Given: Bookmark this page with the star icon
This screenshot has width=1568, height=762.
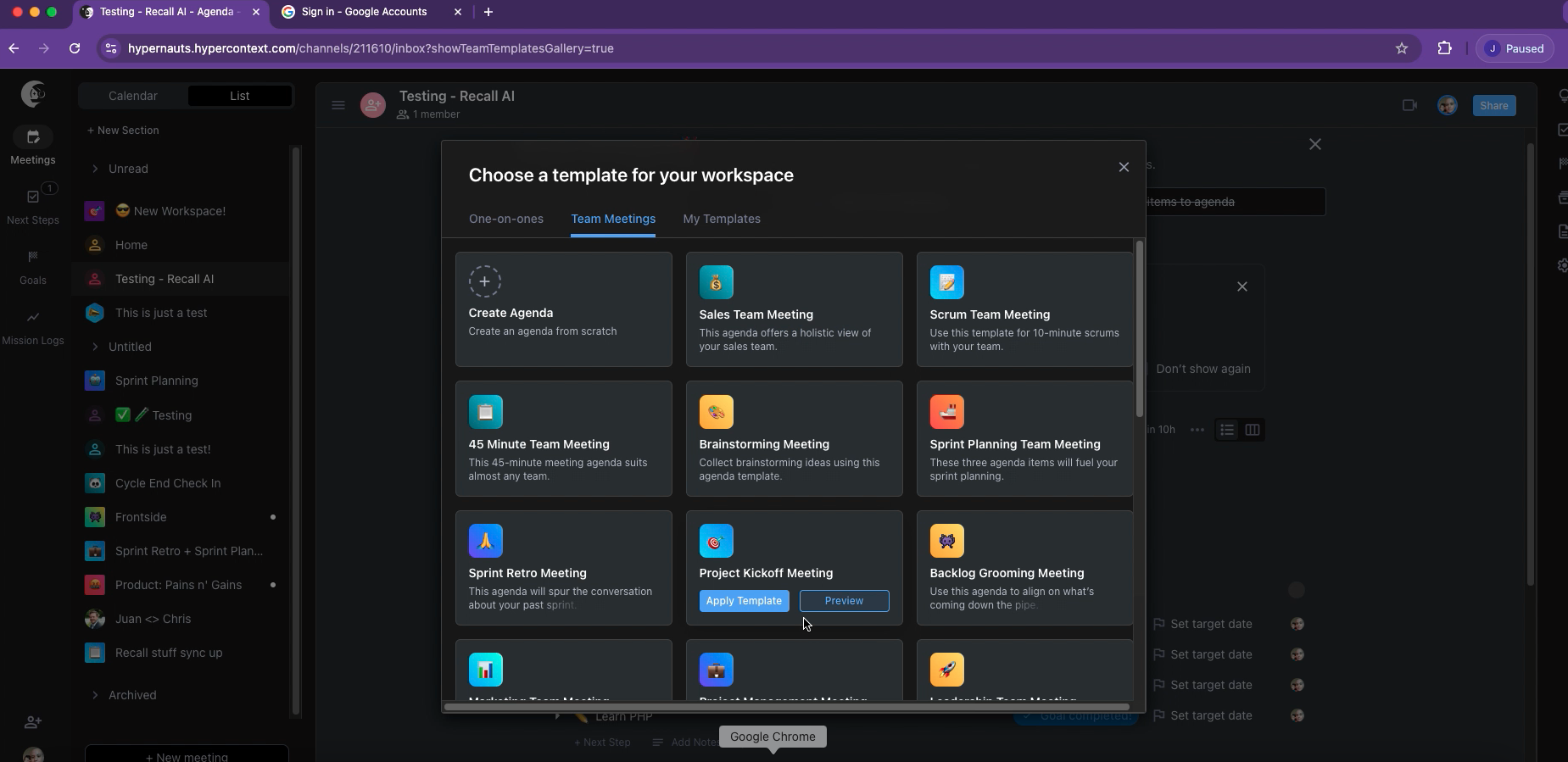Looking at the screenshot, I should pyautogui.click(x=1402, y=48).
